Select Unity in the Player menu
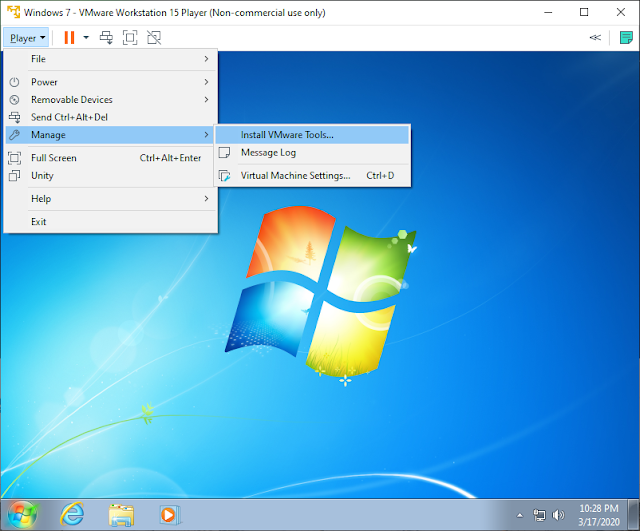The image size is (640, 531). [110, 176]
